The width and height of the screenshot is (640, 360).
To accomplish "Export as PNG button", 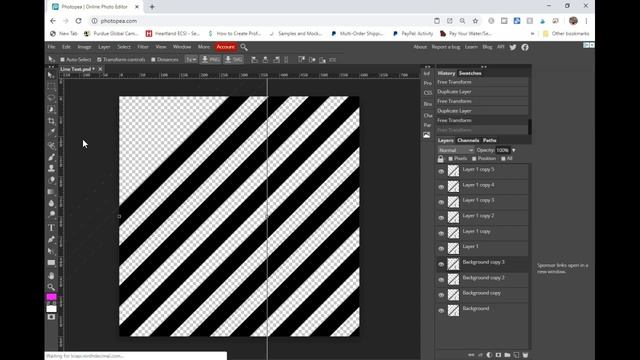I will (x=210, y=60).
